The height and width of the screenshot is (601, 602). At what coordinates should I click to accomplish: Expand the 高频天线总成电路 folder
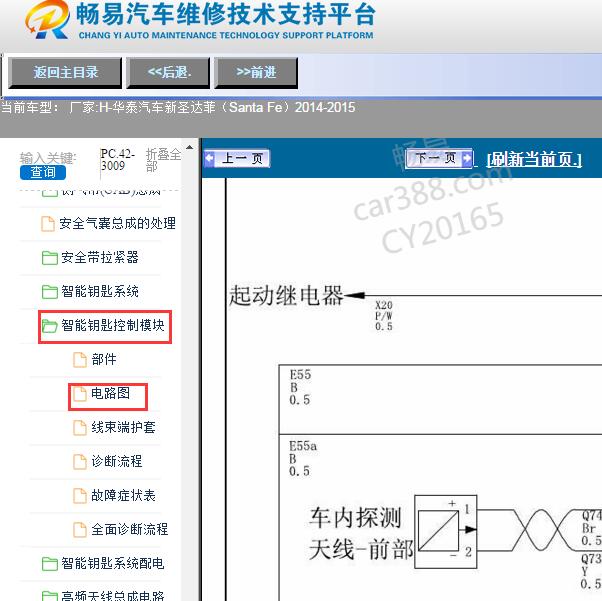click(113, 596)
